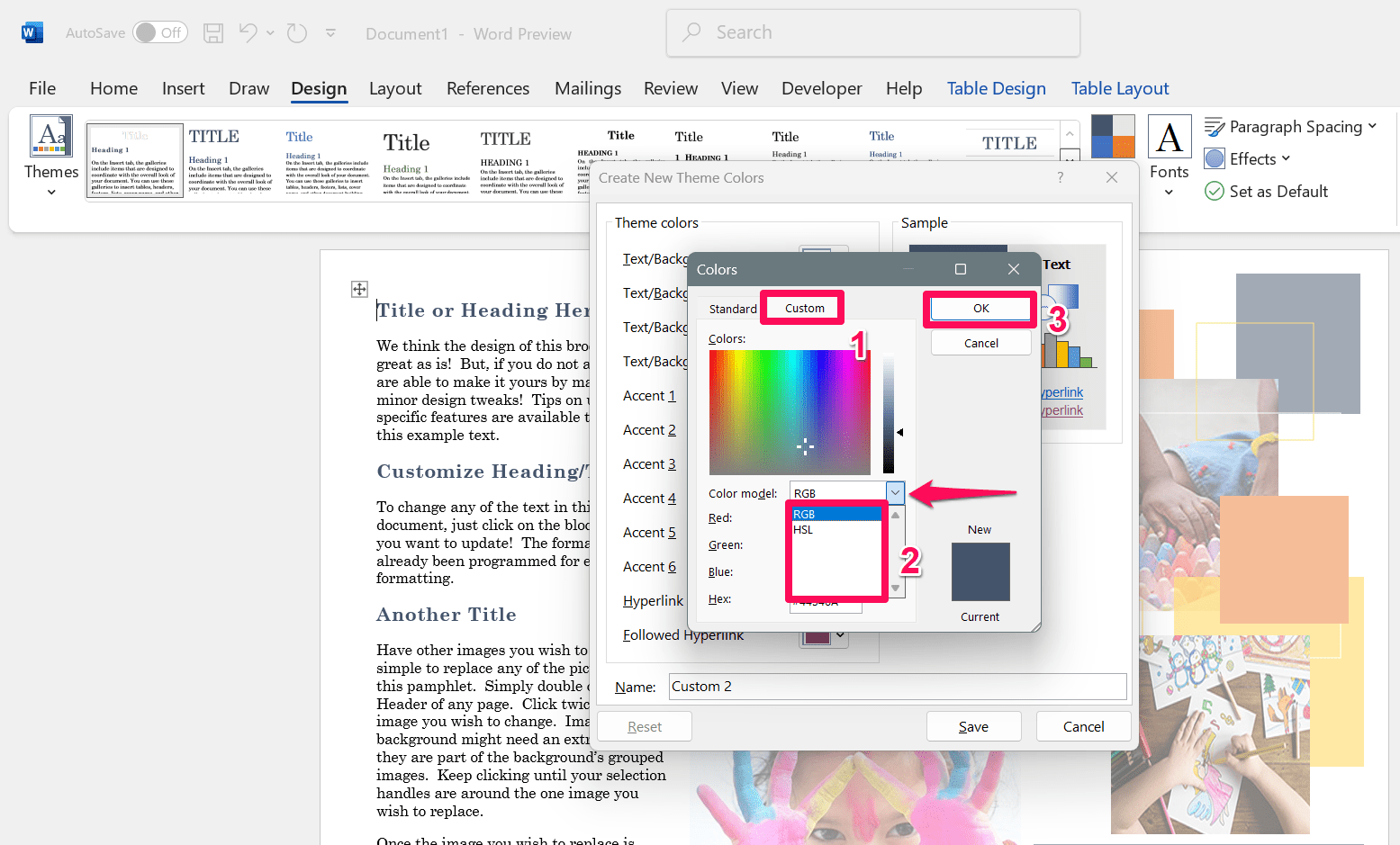This screenshot has height=845, width=1400.
Task: Click the Undo arrow icon
Action: point(248,33)
